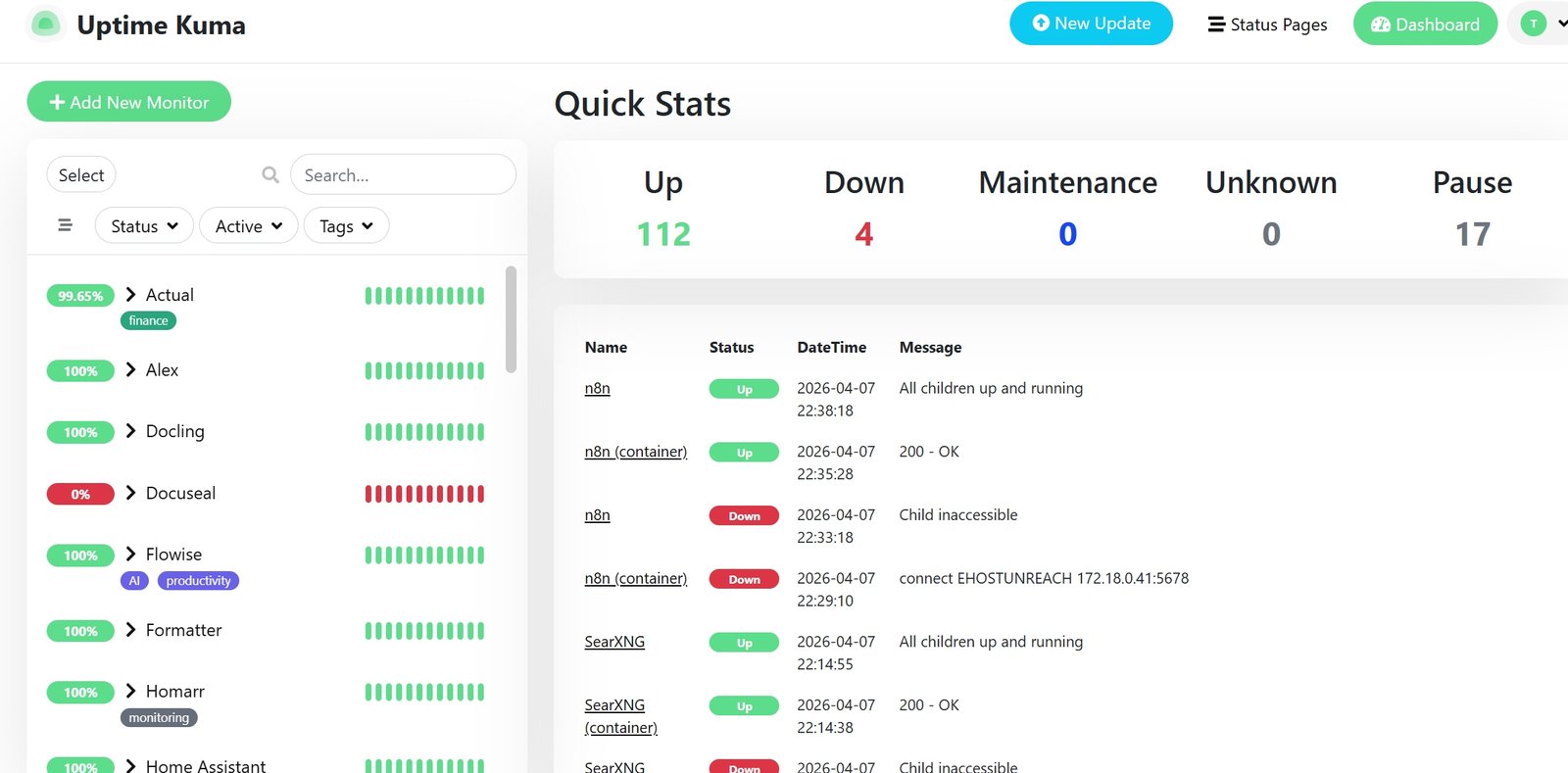Click Actual green heartbeat bar
Viewport: 1568px width, 773px height.
(424, 296)
